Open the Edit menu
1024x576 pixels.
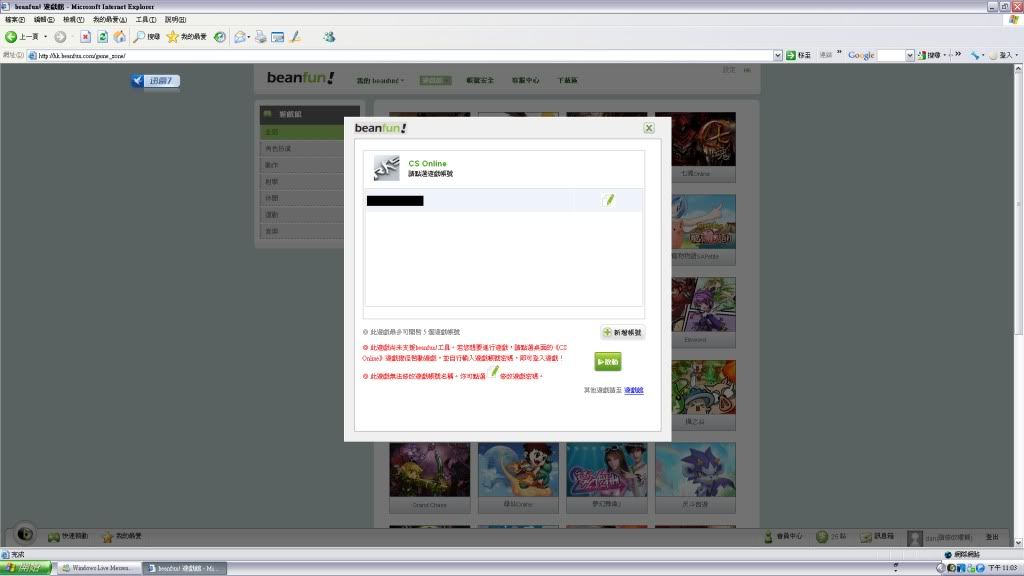tap(44, 20)
